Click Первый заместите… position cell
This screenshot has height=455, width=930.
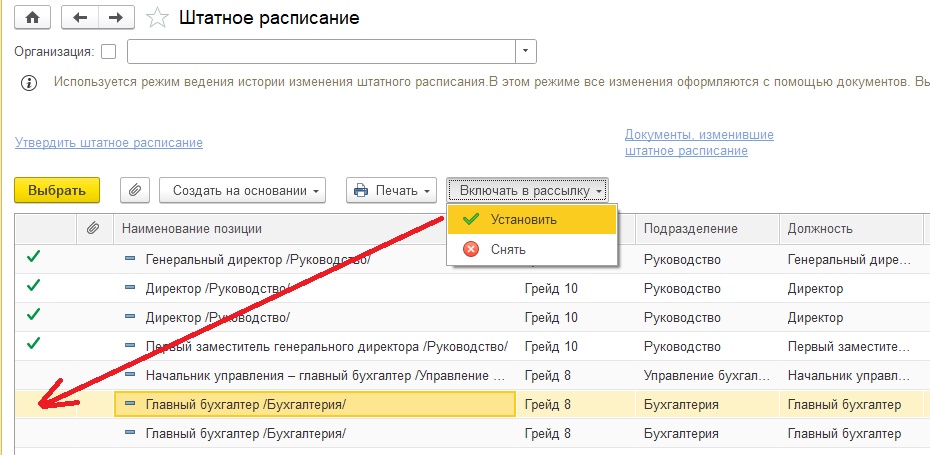pyautogui.click(x=849, y=347)
